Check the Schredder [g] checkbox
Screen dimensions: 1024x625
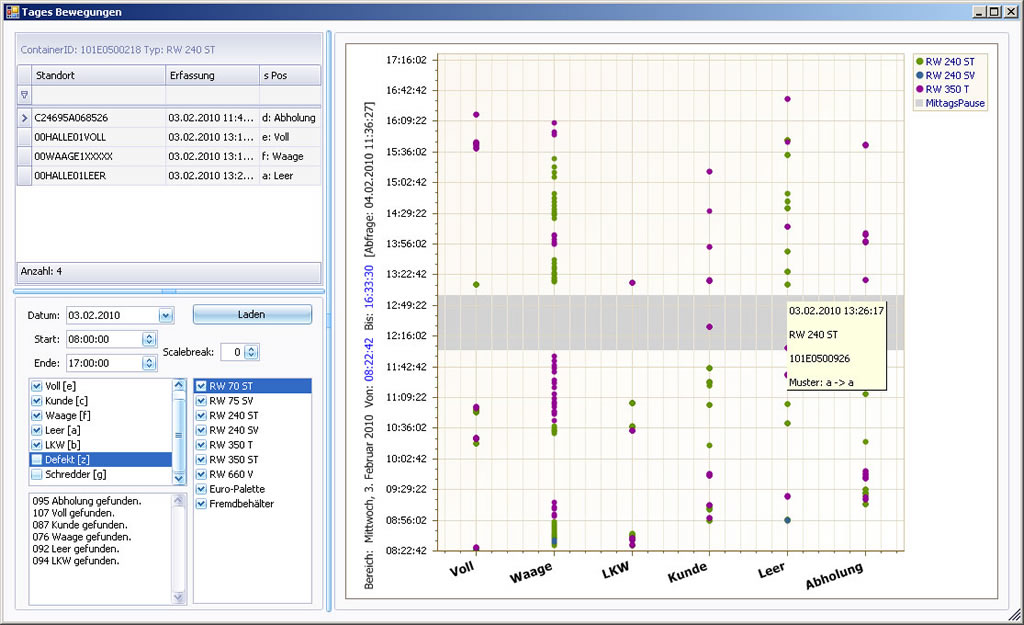pyautogui.click(x=38, y=474)
